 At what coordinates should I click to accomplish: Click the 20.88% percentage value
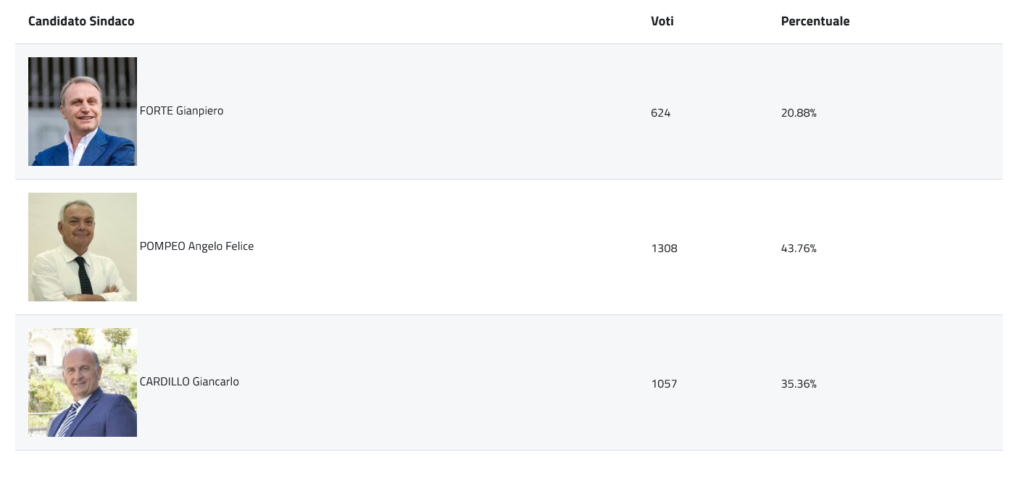pyautogui.click(x=799, y=113)
